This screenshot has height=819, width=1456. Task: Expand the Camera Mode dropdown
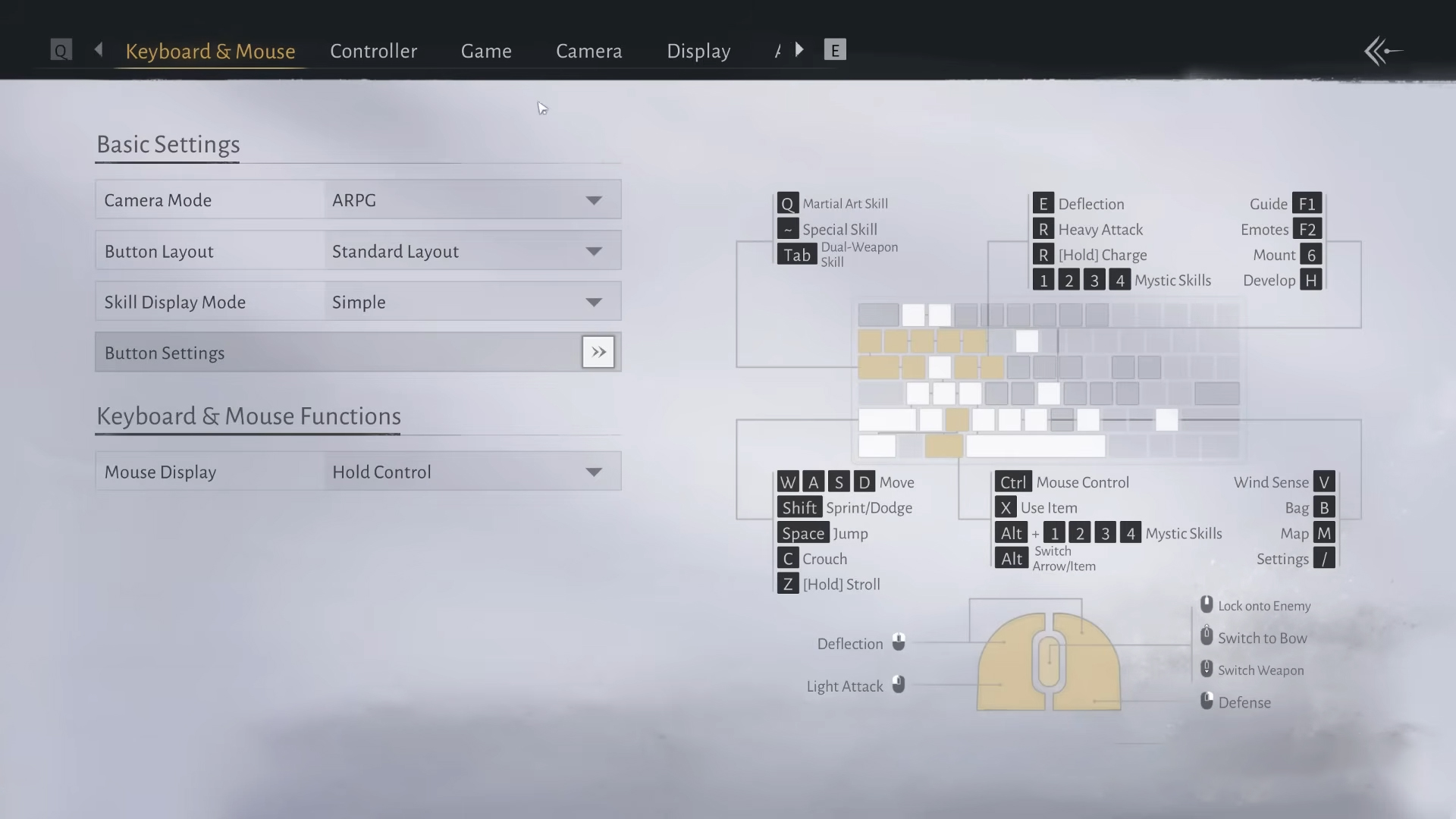(x=594, y=200)
